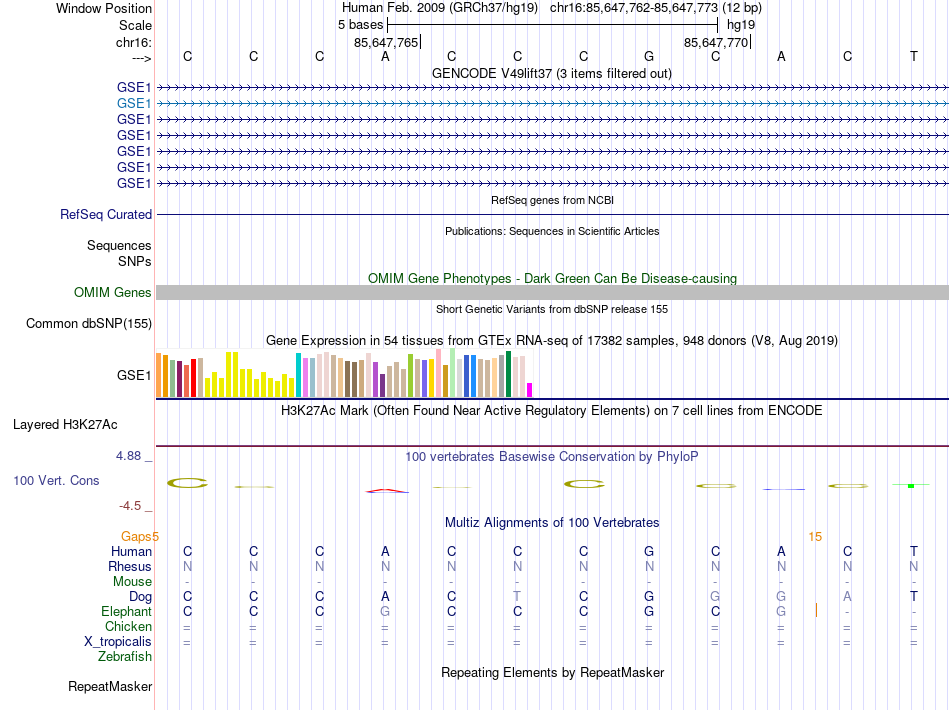Image resolution: width=950 pixels, height=710 pixels.
Task: Click the OMIM Genes track label
Action: [113, 293]
